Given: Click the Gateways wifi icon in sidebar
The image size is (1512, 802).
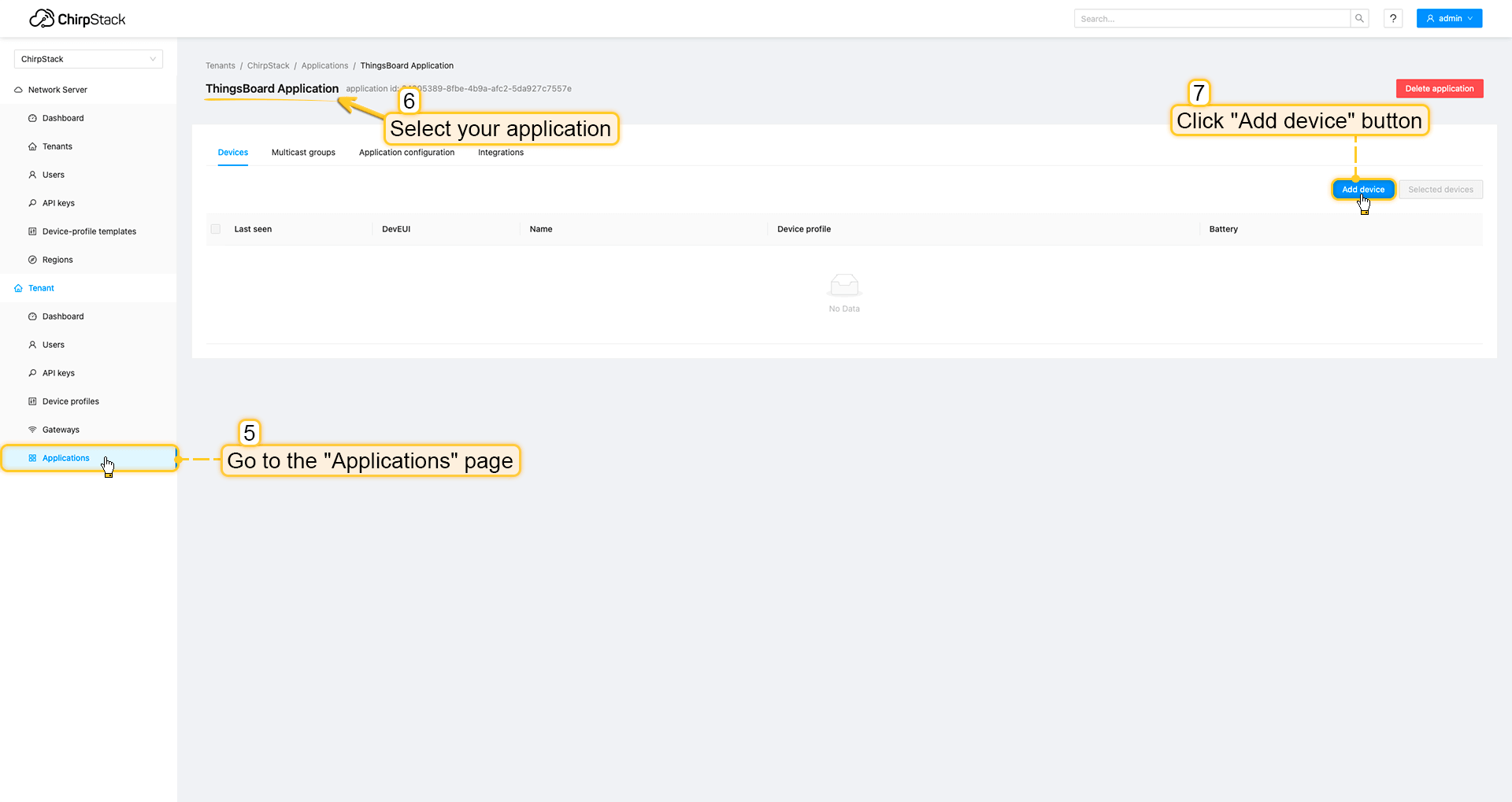Looking at the screenshot, I should [32, 430].
